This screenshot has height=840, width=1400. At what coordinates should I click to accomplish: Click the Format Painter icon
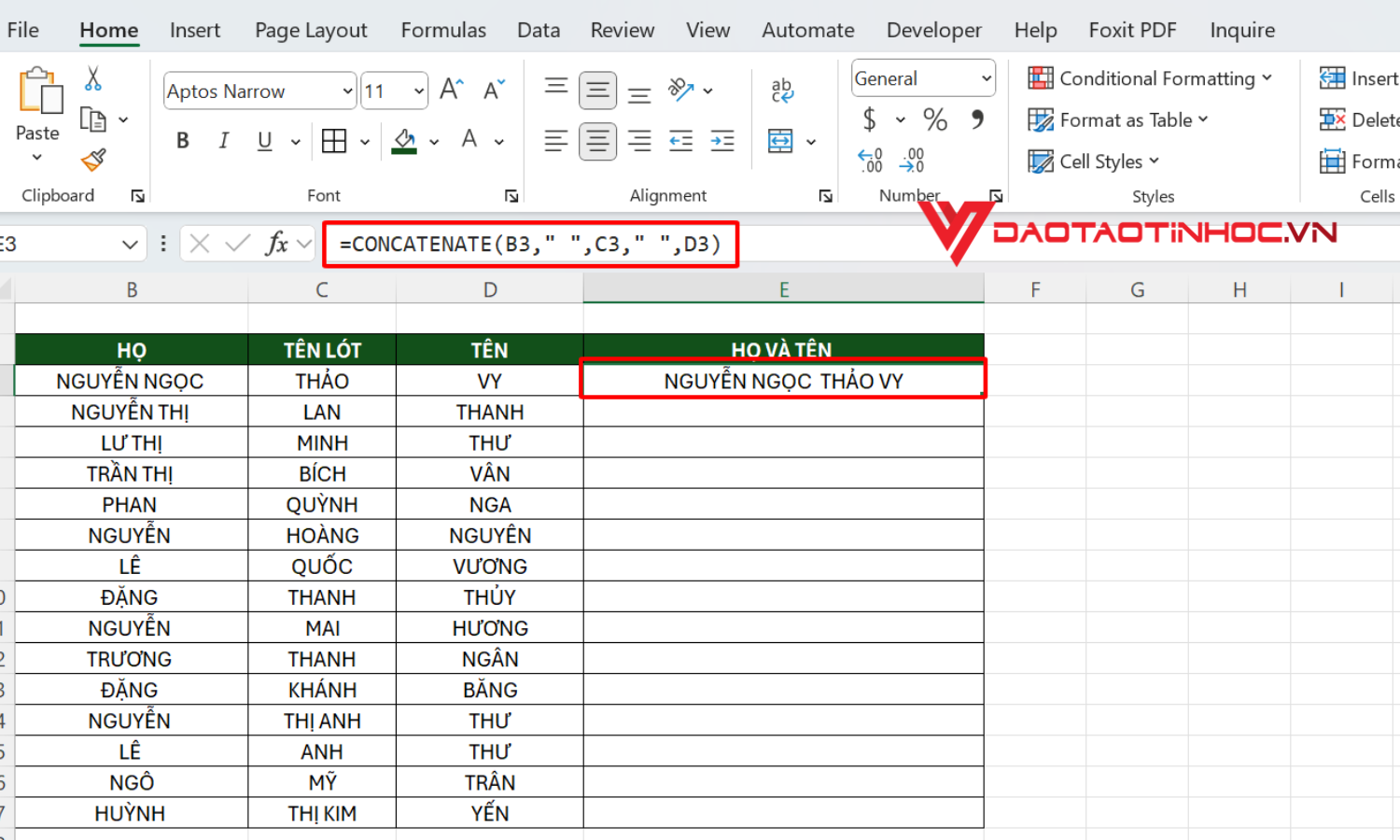[93, 159]
